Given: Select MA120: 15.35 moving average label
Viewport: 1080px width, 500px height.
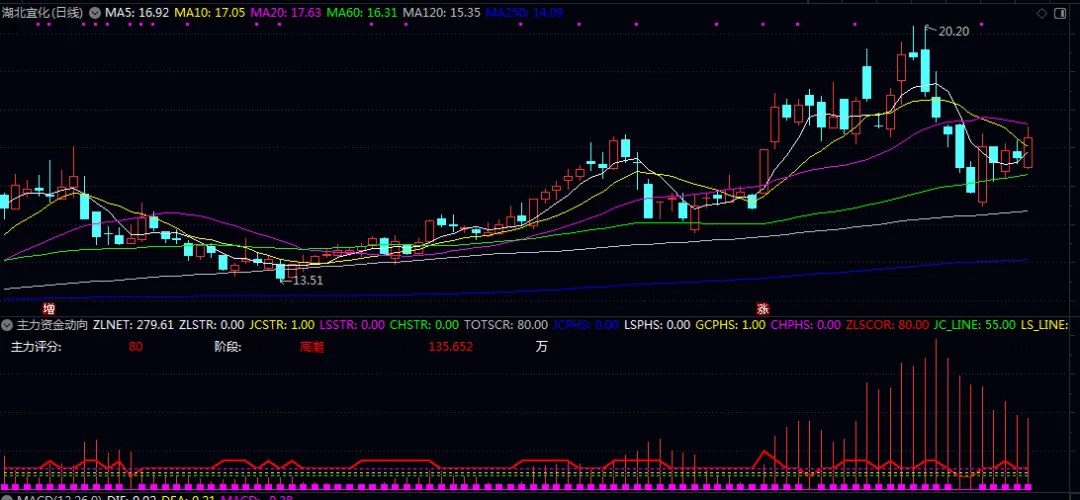Looking at the screenshot, I should [442, 12].
